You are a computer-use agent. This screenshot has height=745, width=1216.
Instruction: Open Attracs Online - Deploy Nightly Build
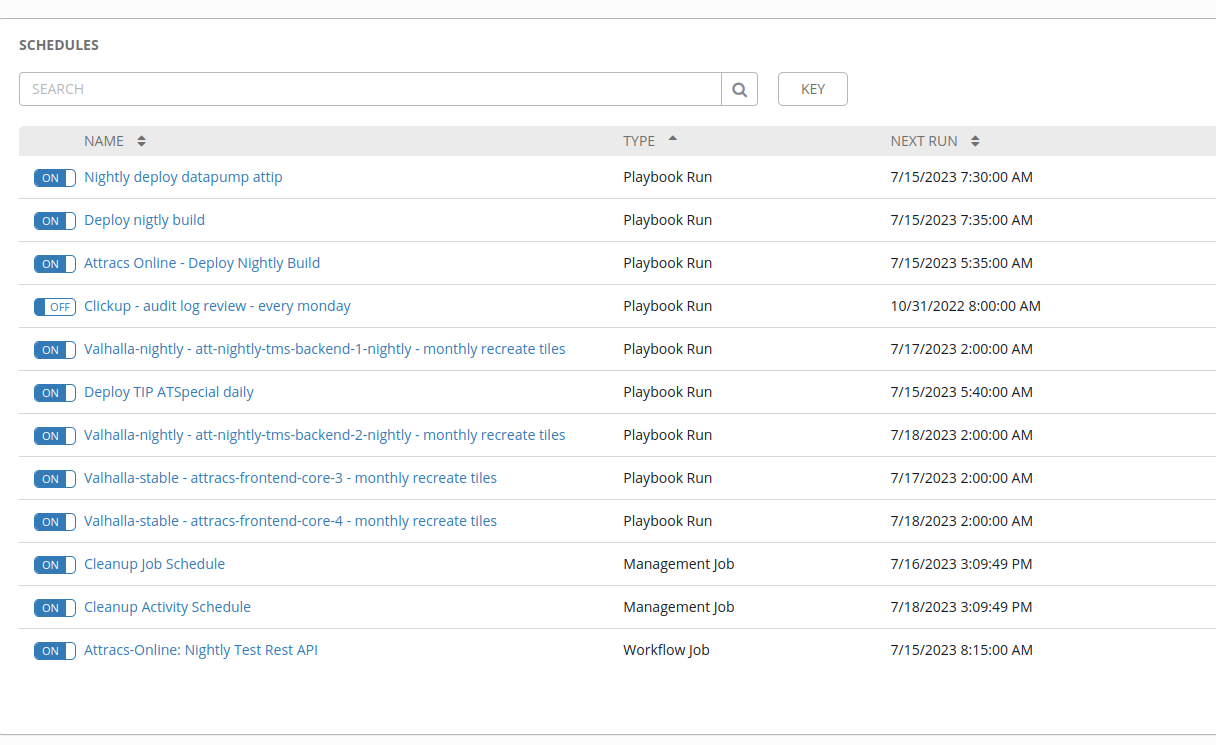click(x=202, y=263)
